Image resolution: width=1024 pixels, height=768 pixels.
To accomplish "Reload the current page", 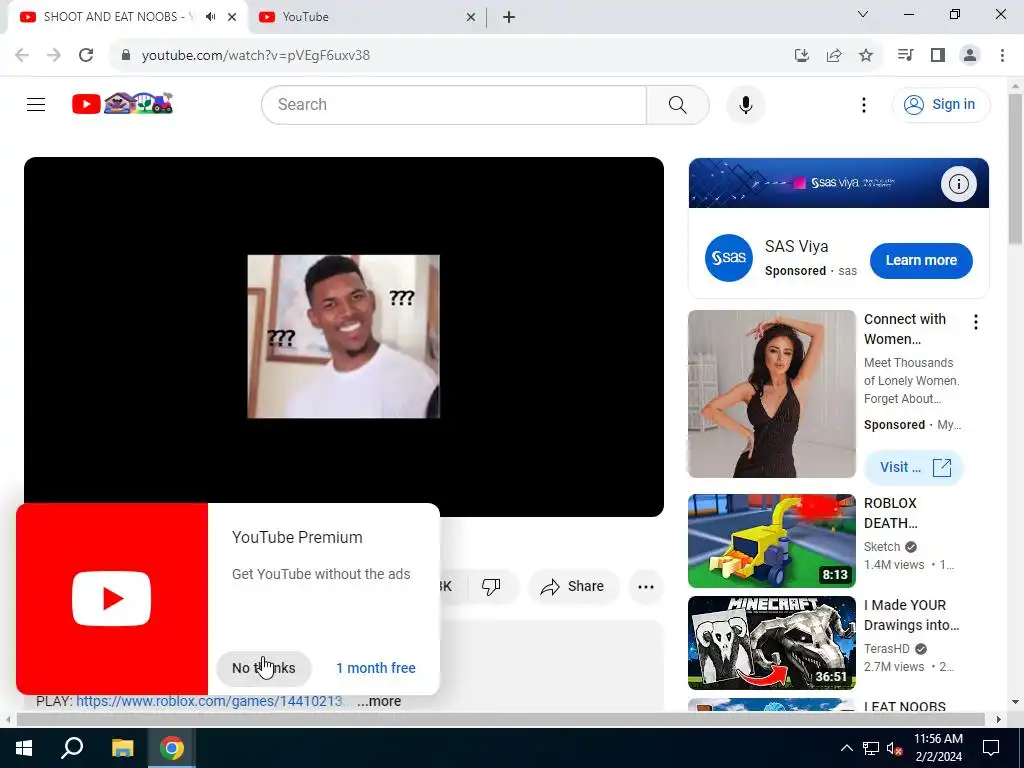I will pyautogui.click(x=86, y=55).
